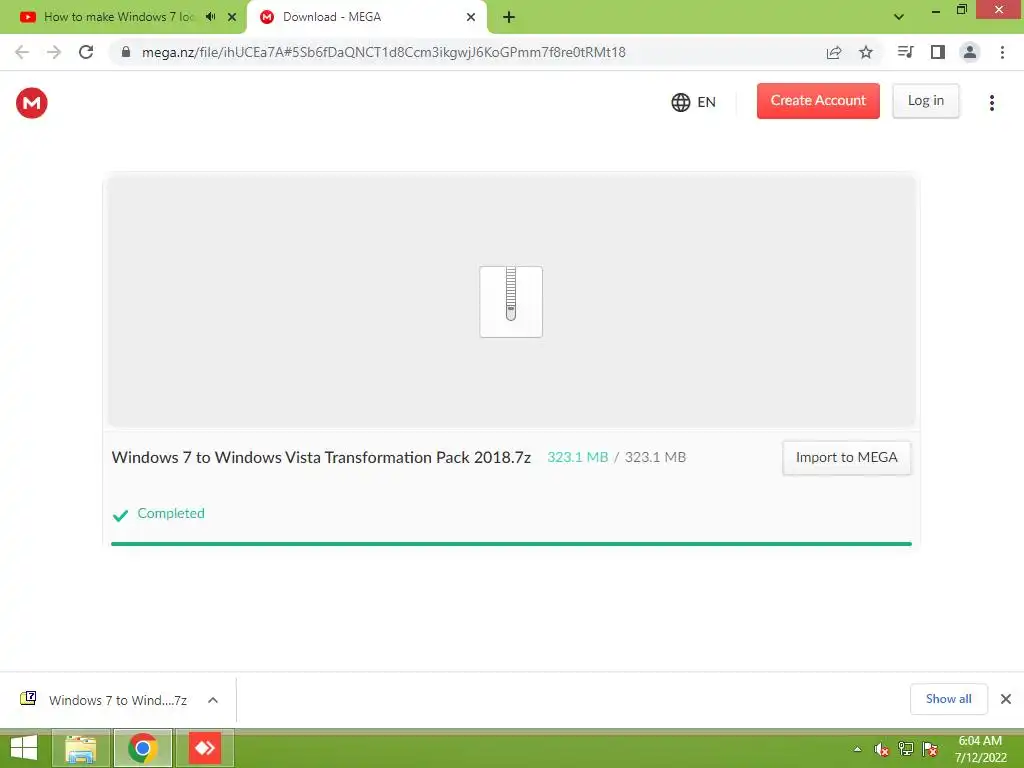Open the Action Center flag icon
The image size is (1024, 768).
930,749
